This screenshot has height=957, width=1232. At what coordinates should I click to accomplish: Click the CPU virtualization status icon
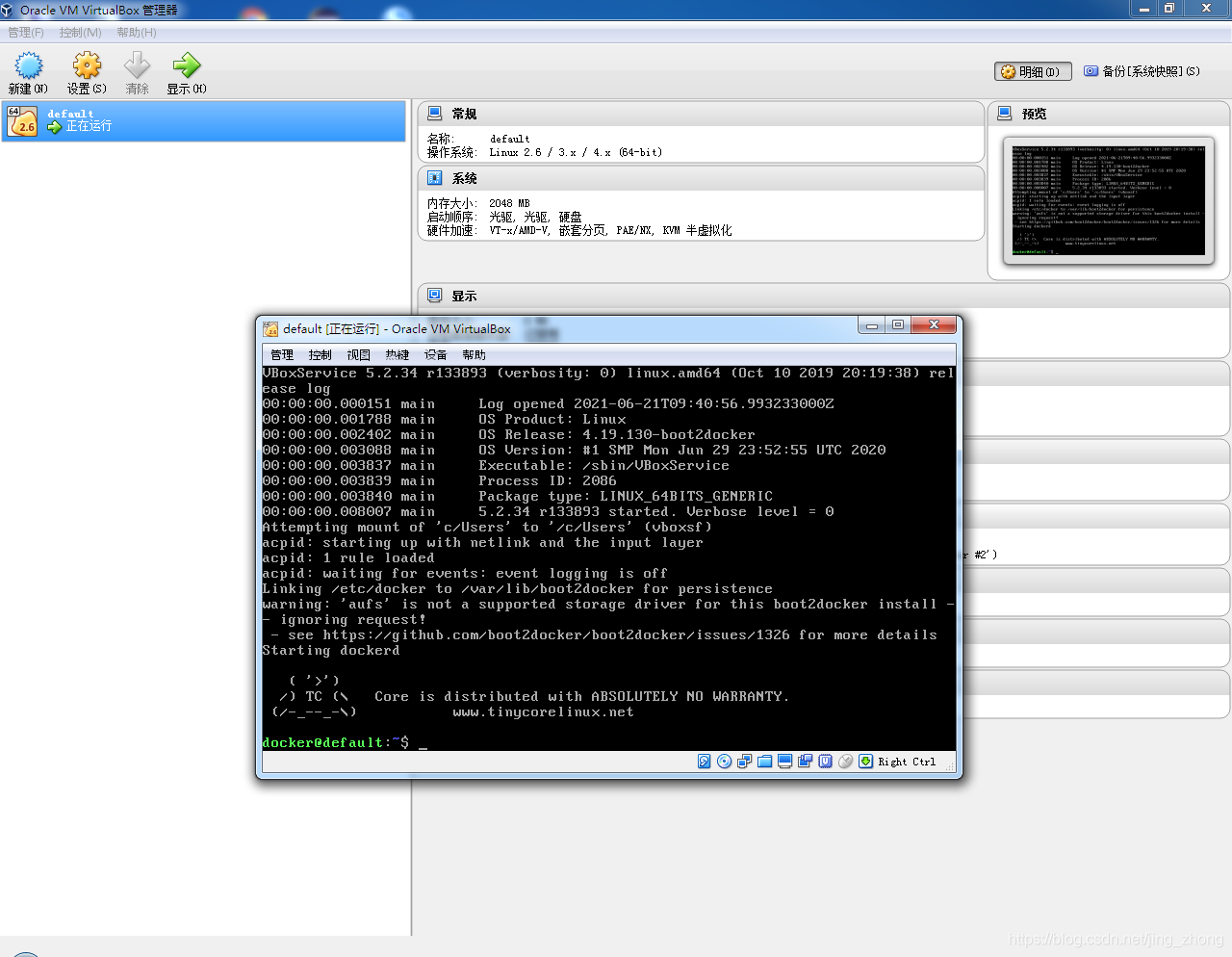826,762
